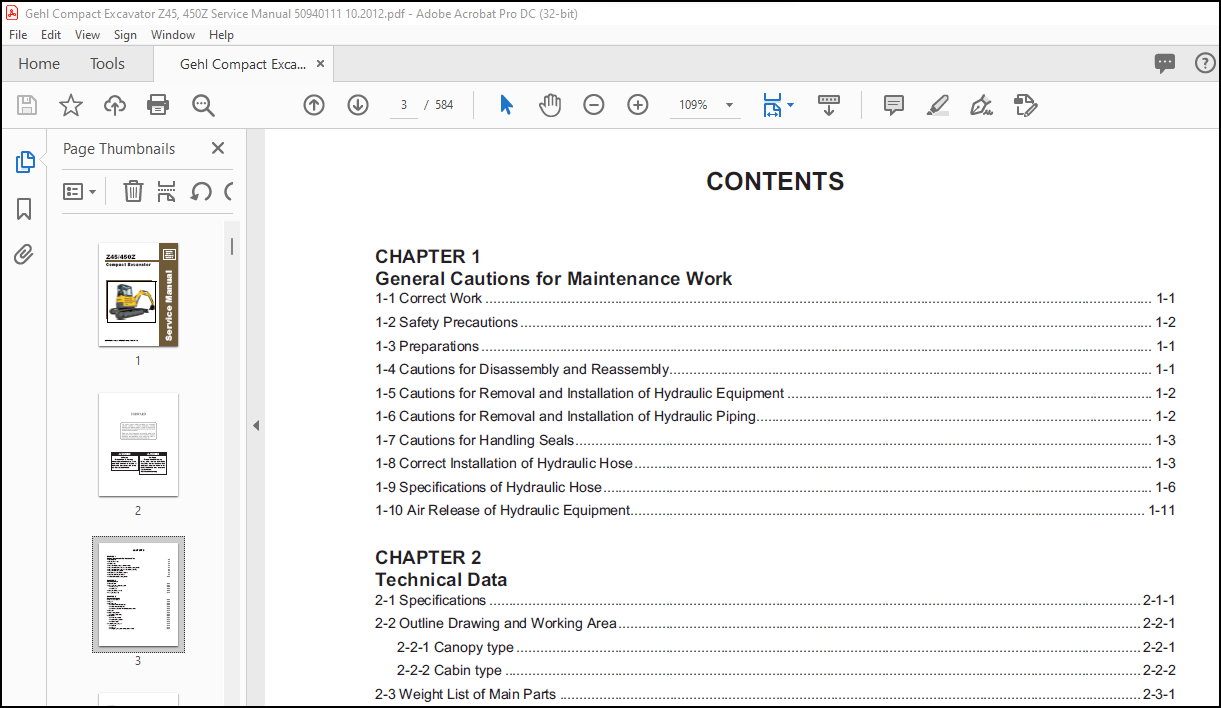The height and width of the screenshot is (708, 1221).
Task: Open the Edit menu
Action: click(51, 34)
